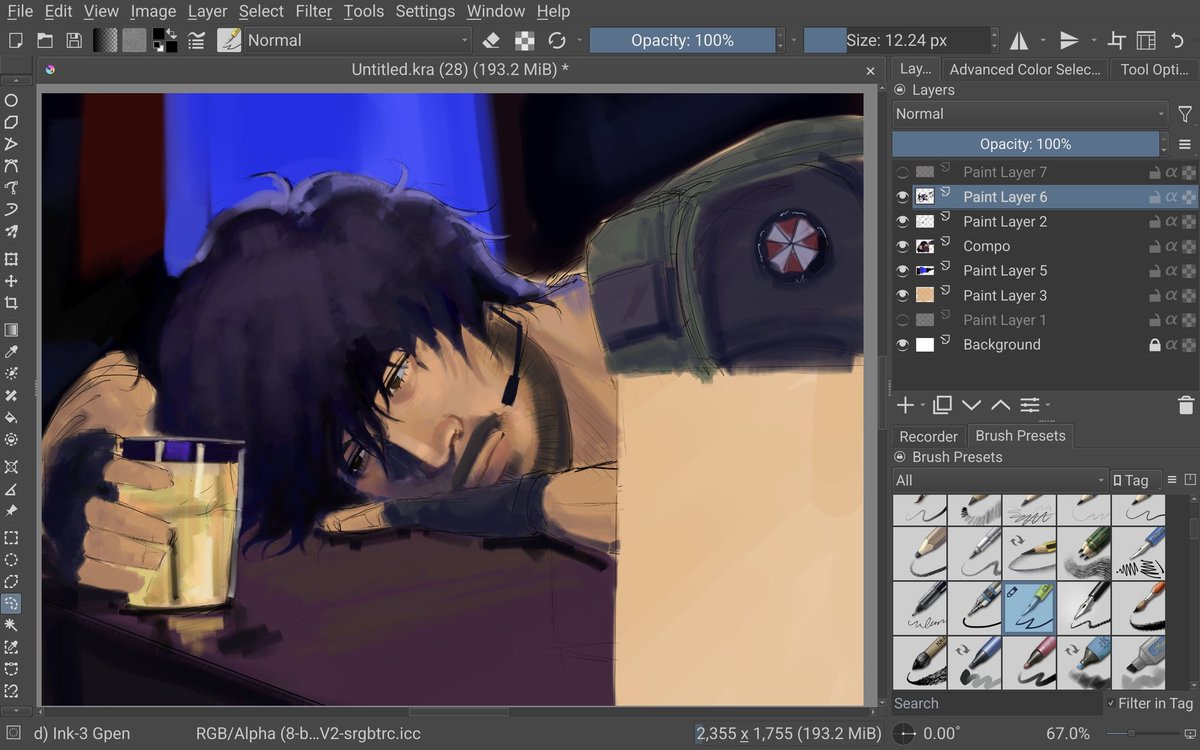Delete the selected layer with trash icon
The width and height of the screenshot is (1200, 750).
(x=1186, y=405)
